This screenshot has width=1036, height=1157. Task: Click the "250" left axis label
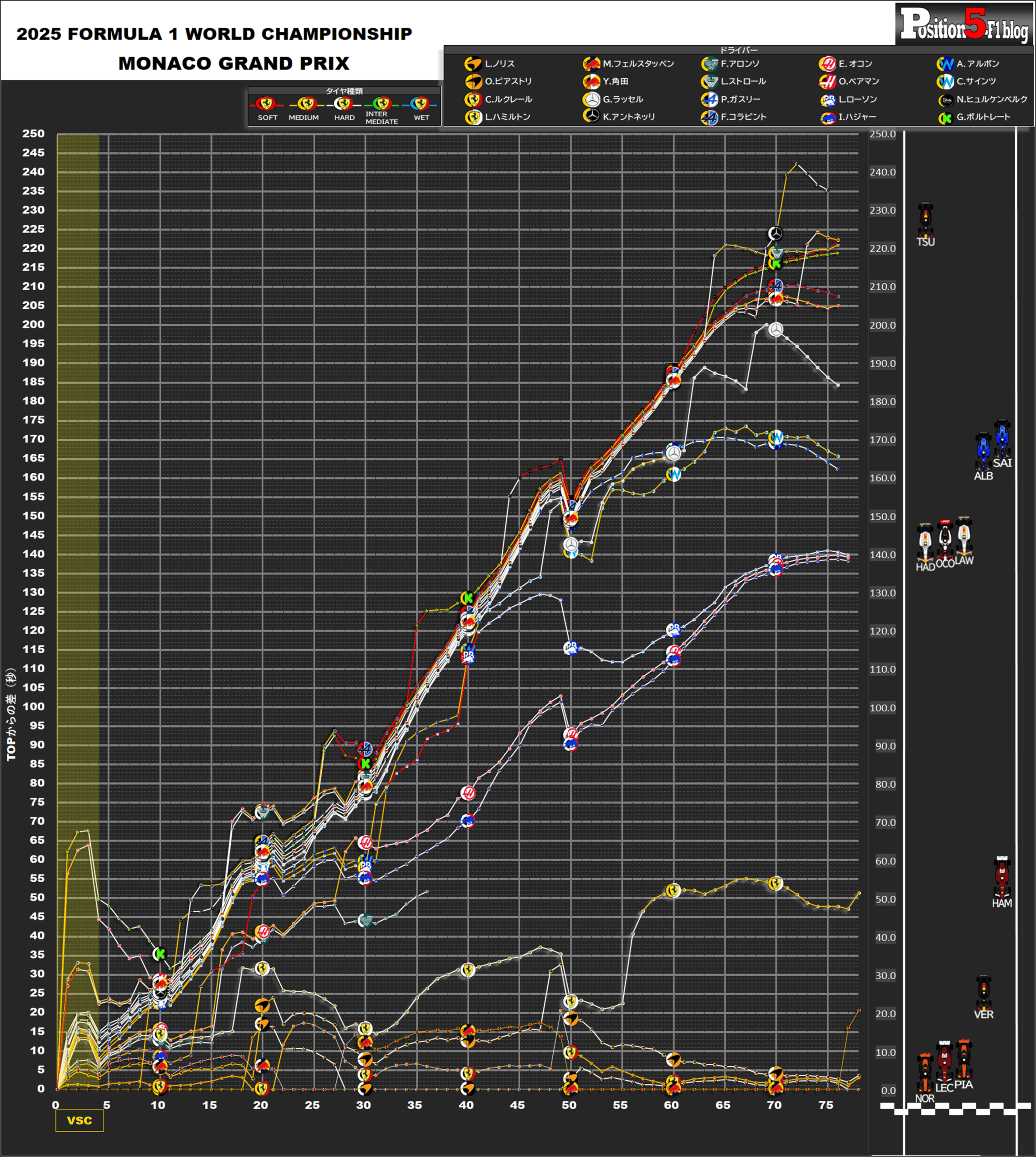[x=33, y=134]
